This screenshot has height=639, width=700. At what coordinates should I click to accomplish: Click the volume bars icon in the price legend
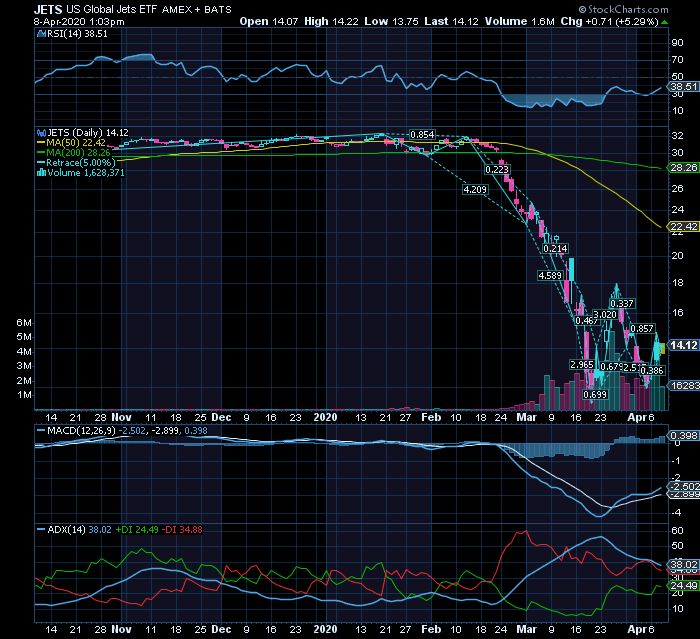pyautogui.click(x=42, y=173)
